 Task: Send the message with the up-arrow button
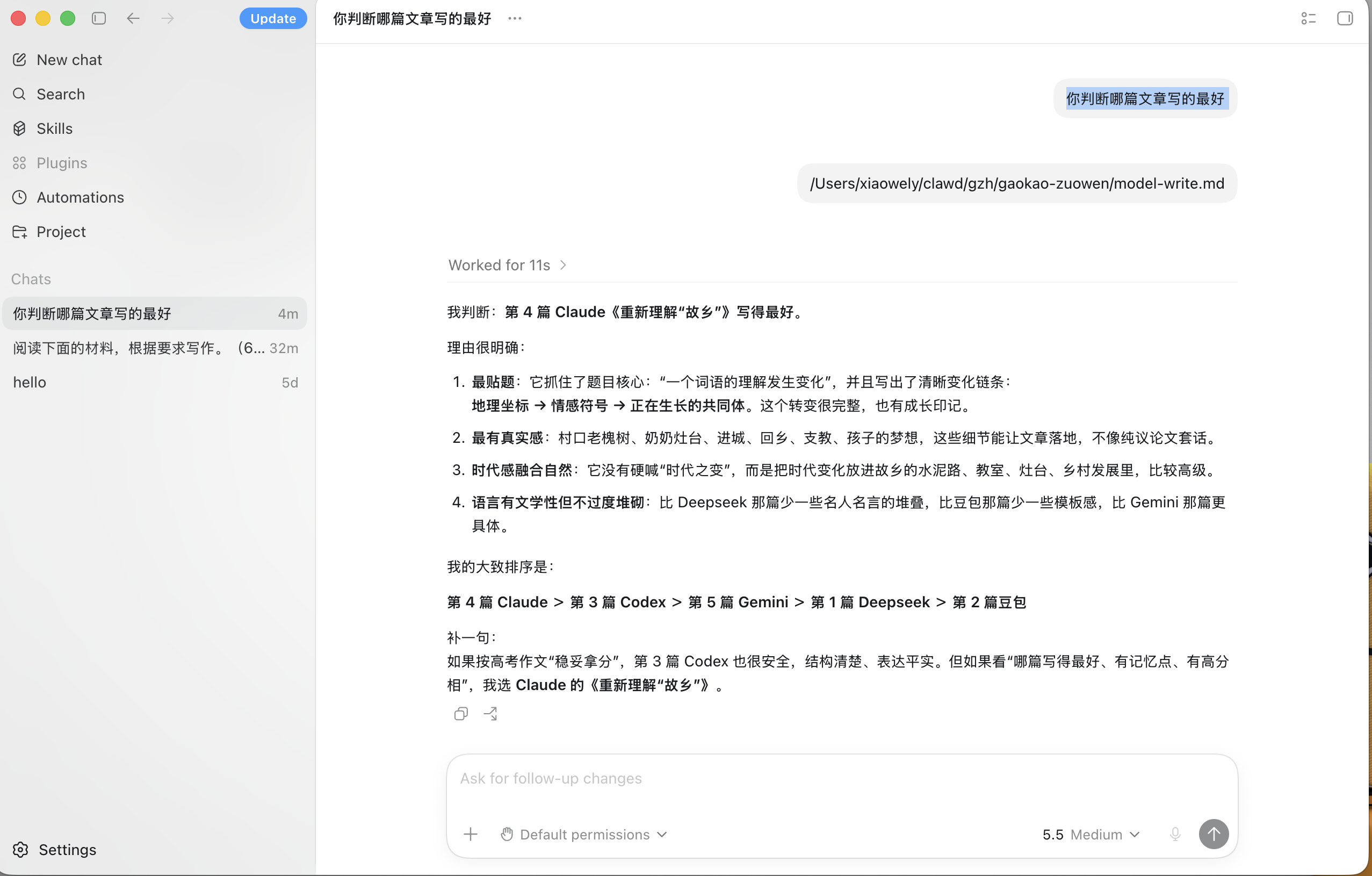point(1214,835)
